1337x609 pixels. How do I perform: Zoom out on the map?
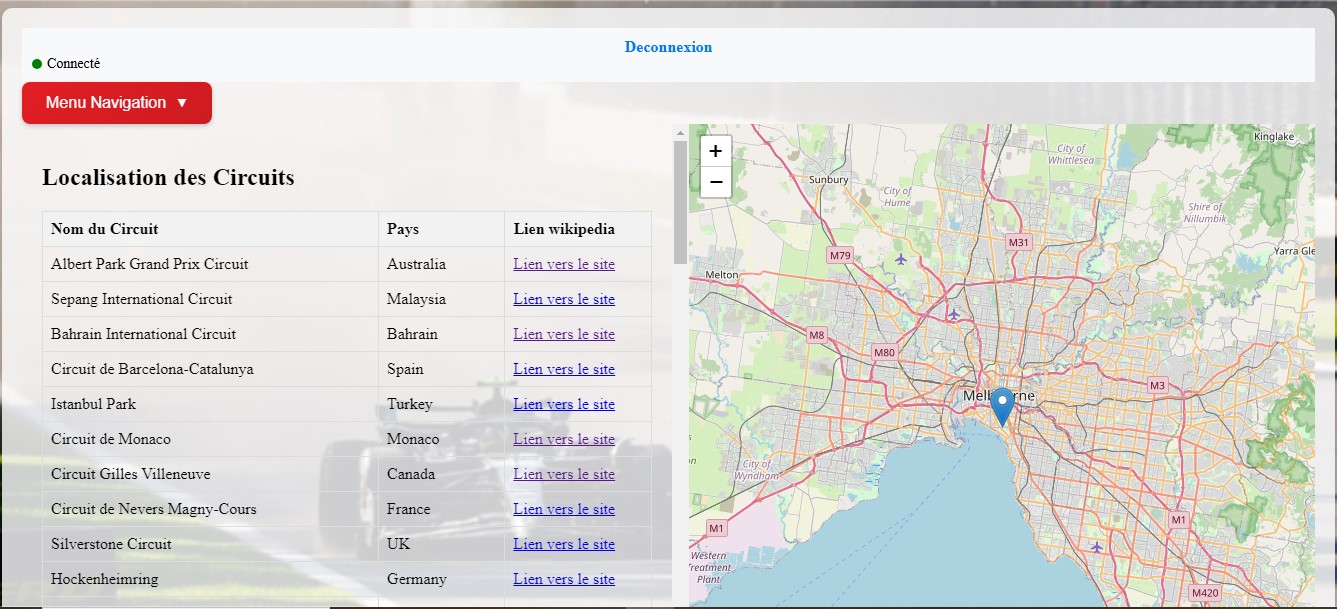pyautogui.click(x=715, y=182)
